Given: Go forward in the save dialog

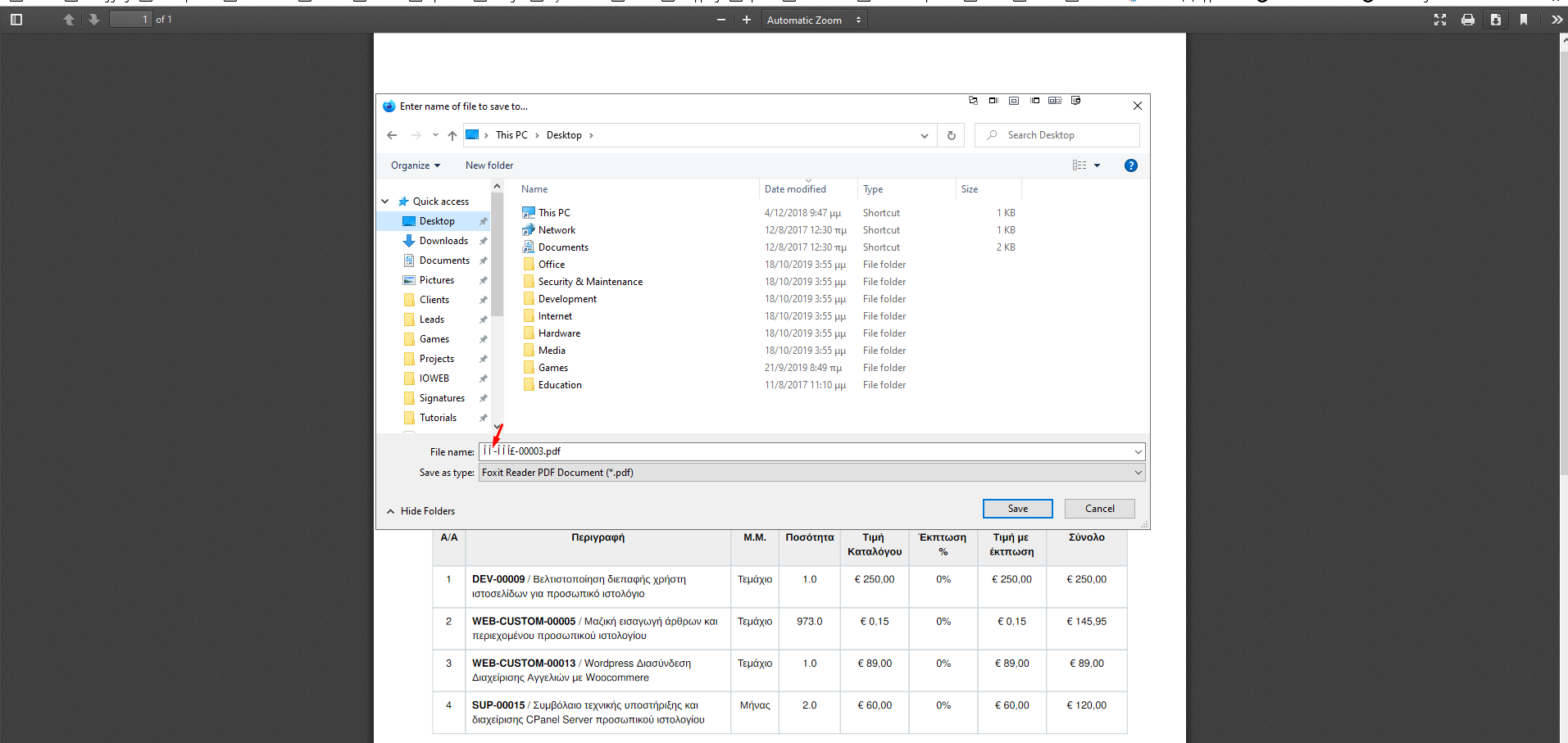Looking at the screenshot, I should [x=416, y=135].
